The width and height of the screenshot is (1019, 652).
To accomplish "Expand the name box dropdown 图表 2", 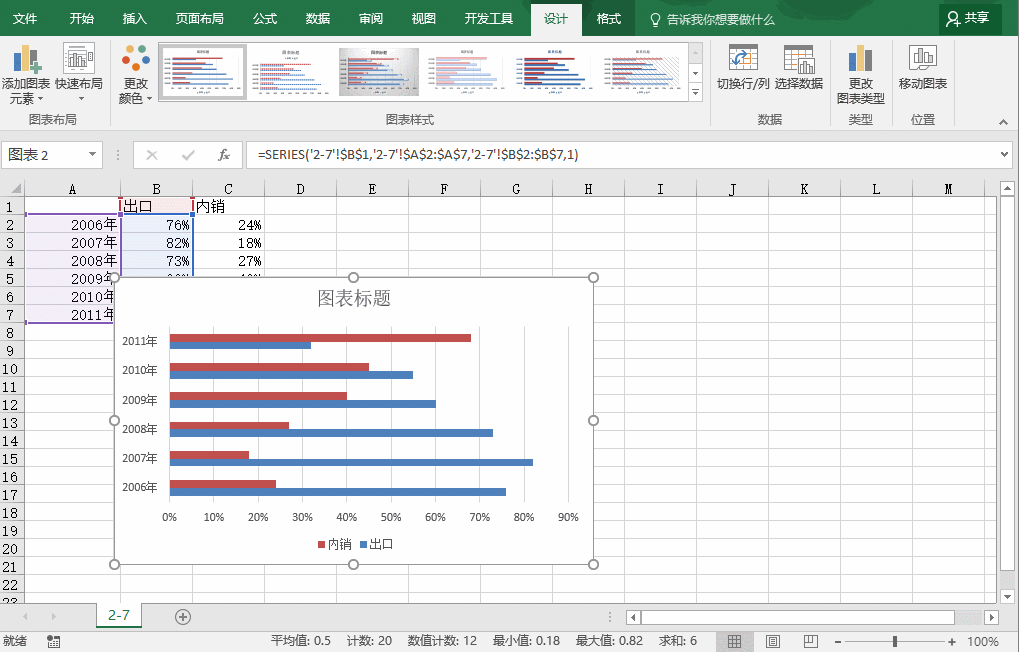I will 92,155.
